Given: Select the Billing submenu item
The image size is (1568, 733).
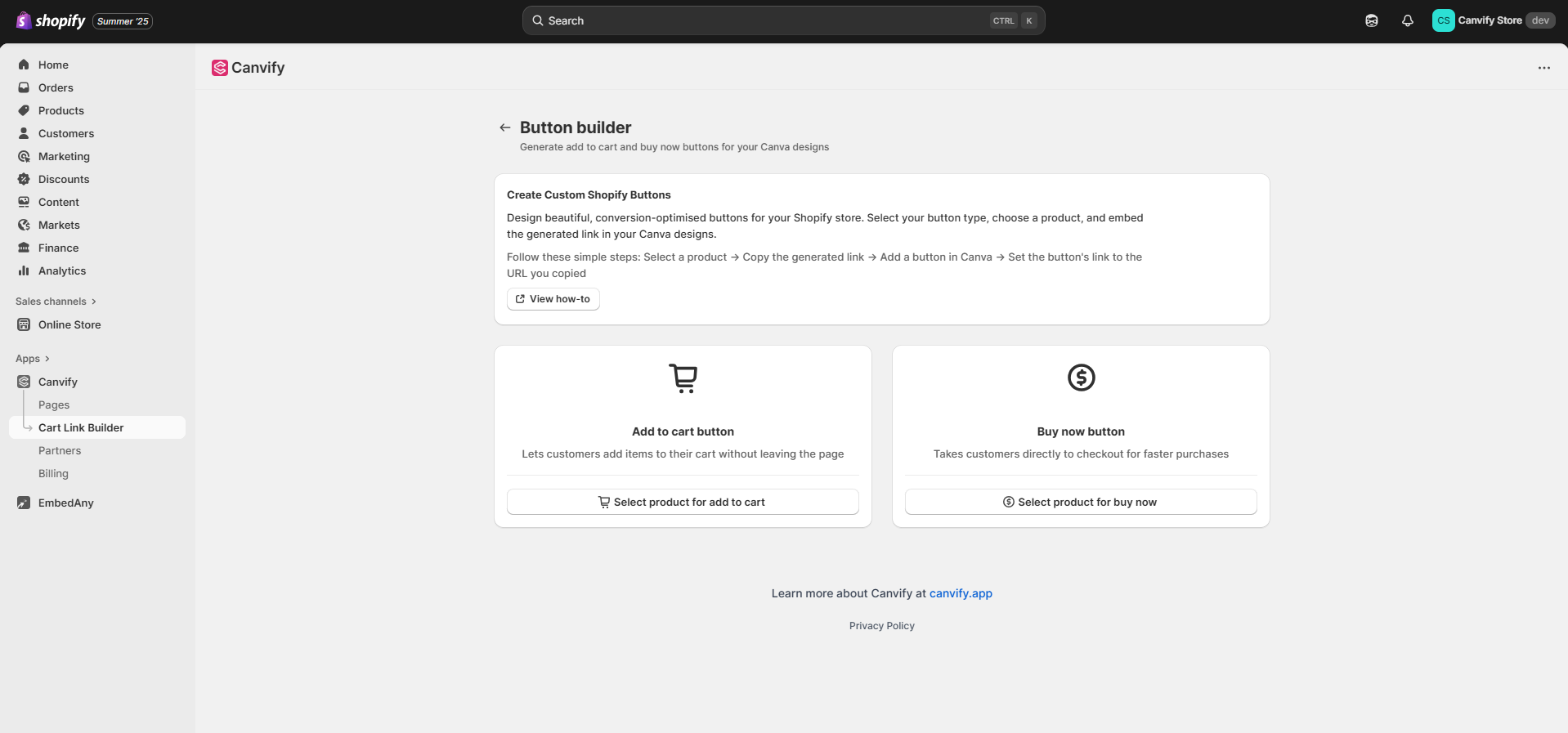Looking at the screenshot, I should click(x=53, y=473).
